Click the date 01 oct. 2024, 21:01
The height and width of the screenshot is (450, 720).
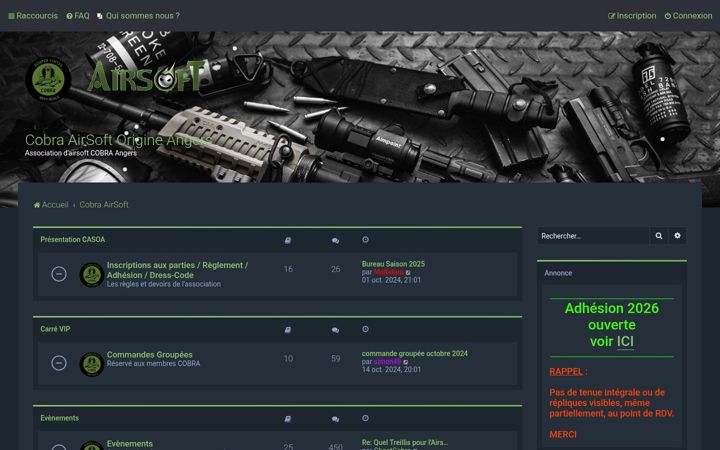[x=391, y=280]
